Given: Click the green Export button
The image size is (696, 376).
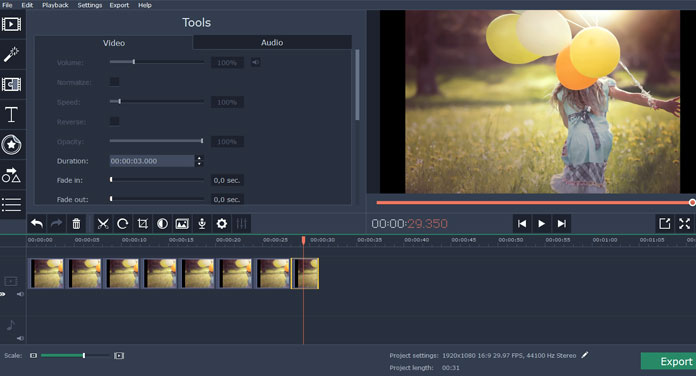Looking at the screenshot, I should 668,361.
